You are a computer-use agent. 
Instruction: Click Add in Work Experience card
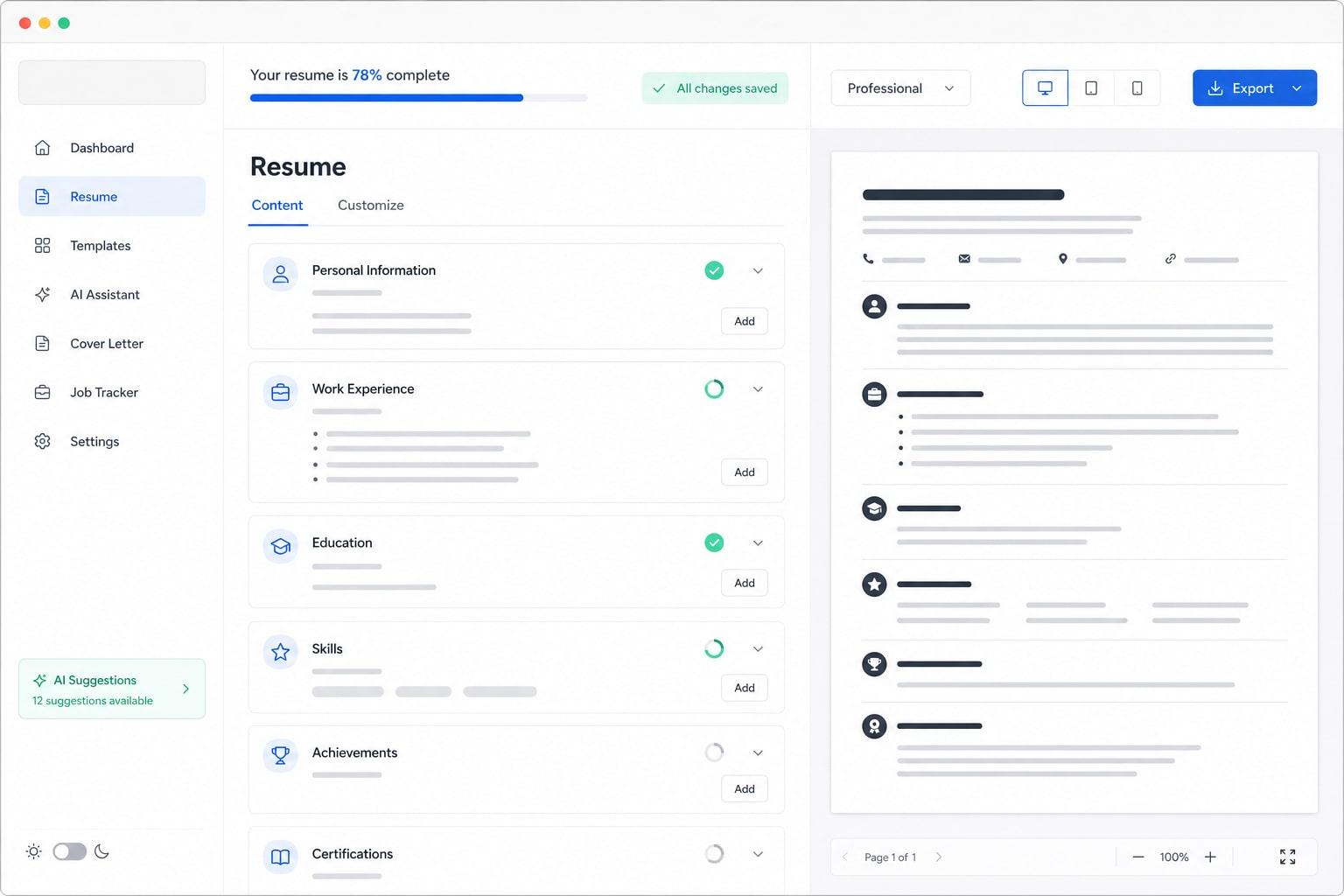(745, 472)
